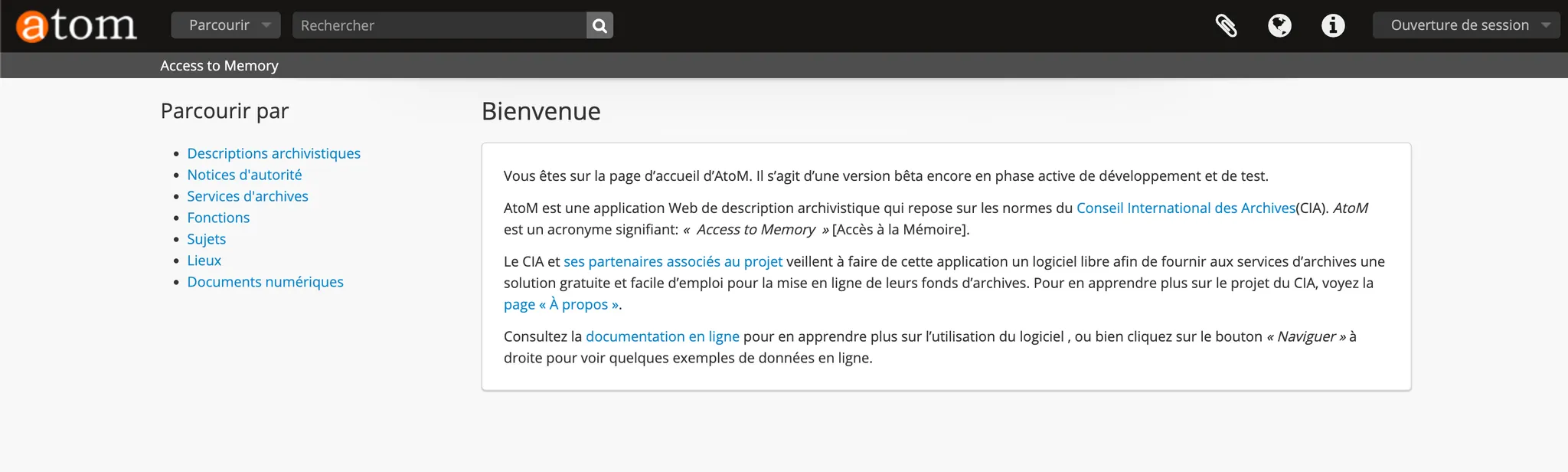Browse Notices d'autorité
1568x472 pixels.
point(244,175)
